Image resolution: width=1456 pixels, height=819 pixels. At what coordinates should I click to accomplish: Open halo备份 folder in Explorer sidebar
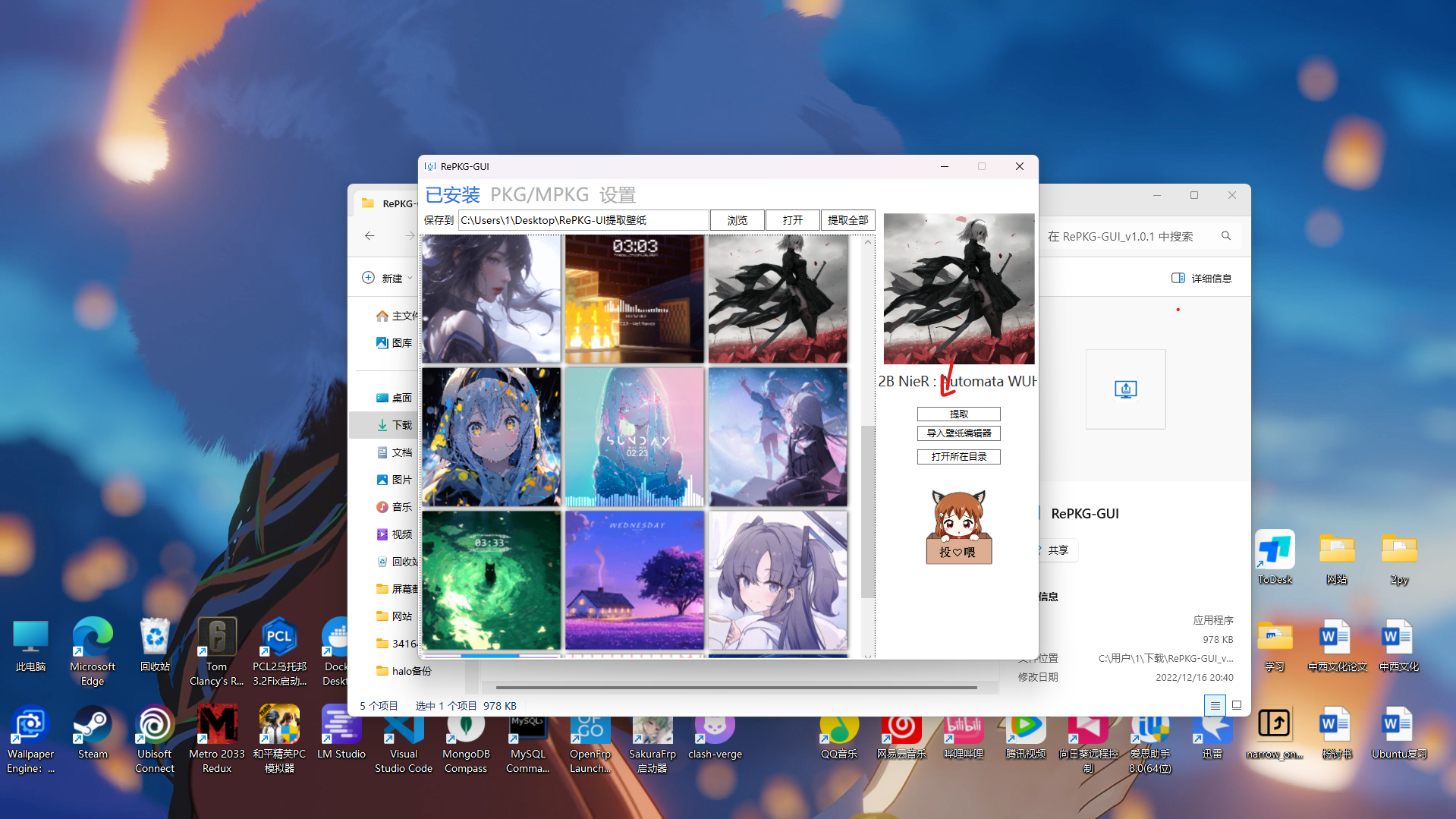[404, 671]
